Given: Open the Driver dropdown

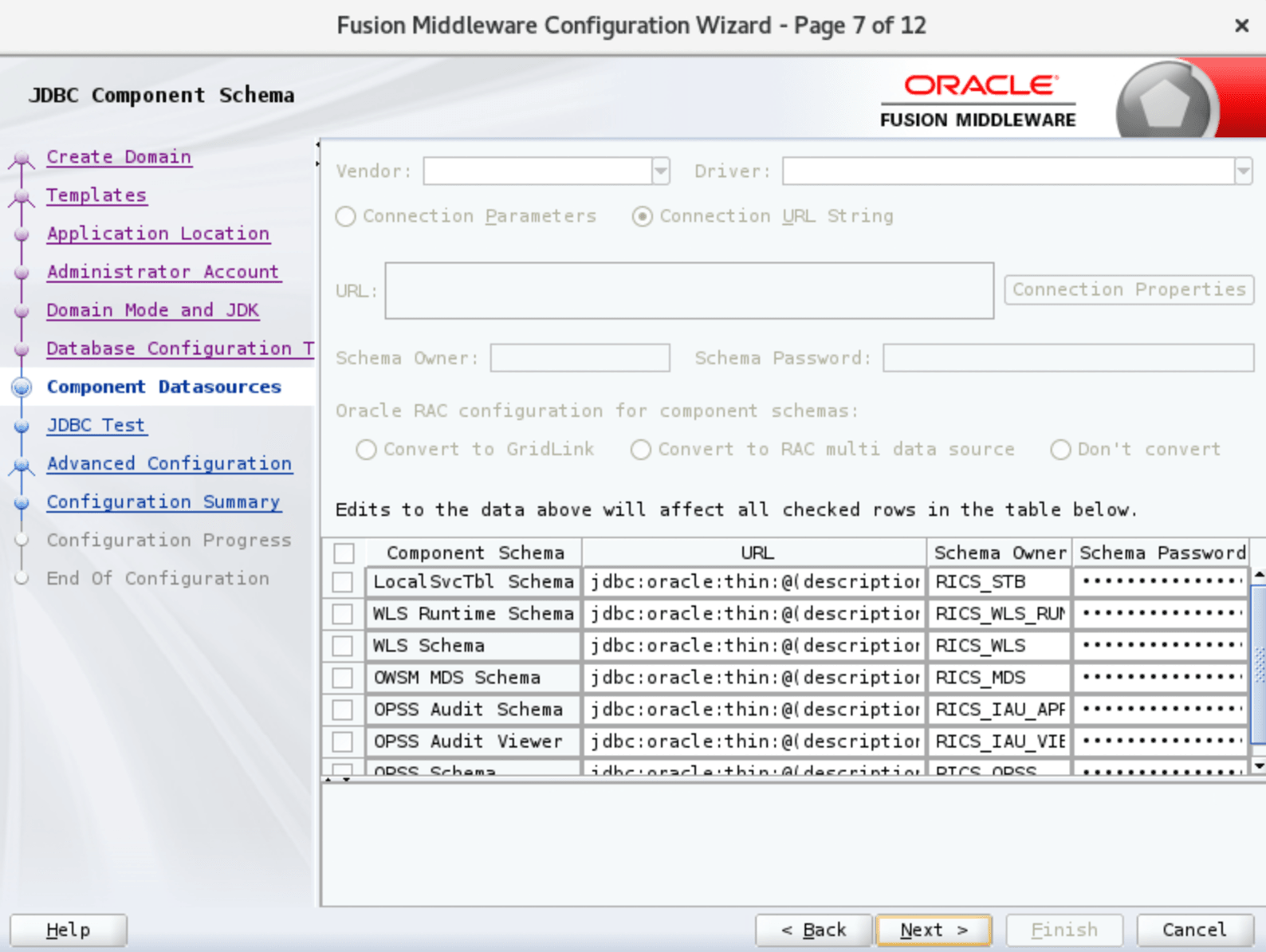Looking at the screenshot, I should [1244, 171].
